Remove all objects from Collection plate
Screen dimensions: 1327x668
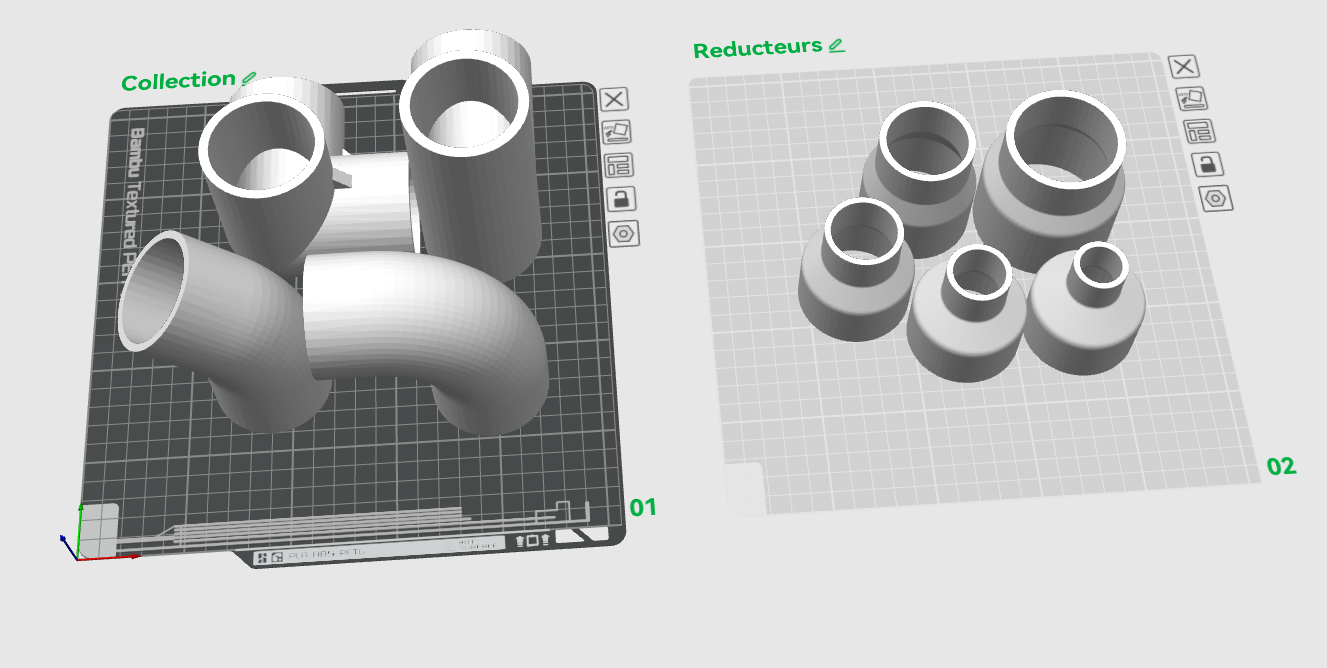(x=614, y=99)
